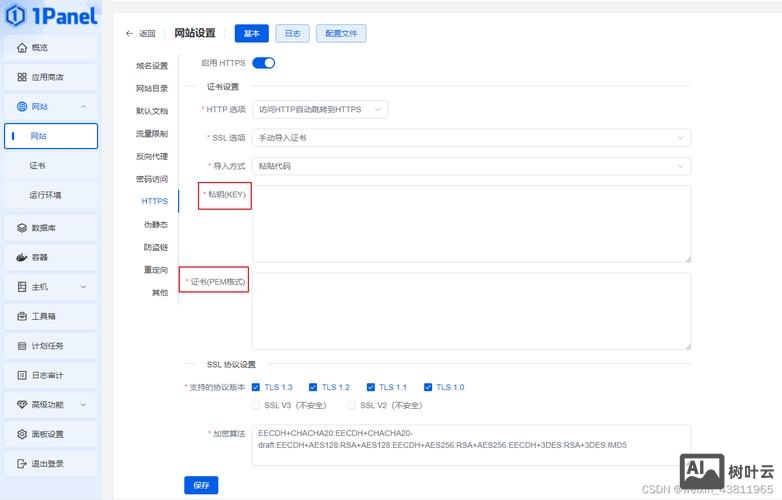Open the 日志审计 log icon
Screen dimensions: 782x500
[21, 375]
